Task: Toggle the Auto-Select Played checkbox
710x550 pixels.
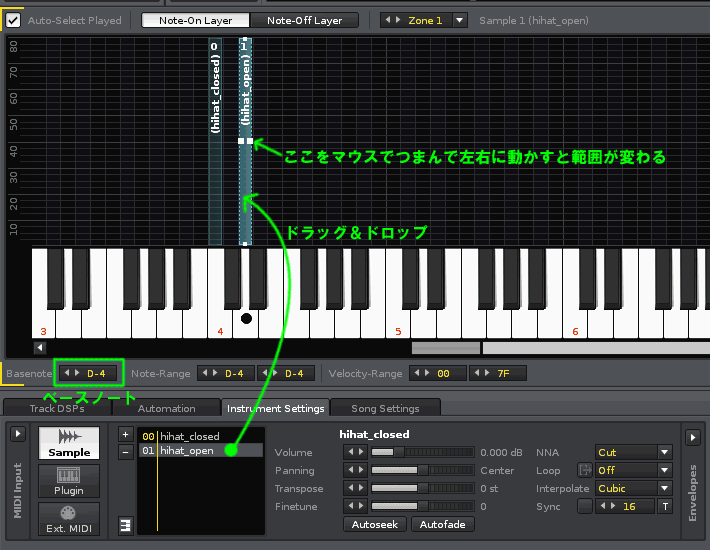Action: [x=13, y=20]
